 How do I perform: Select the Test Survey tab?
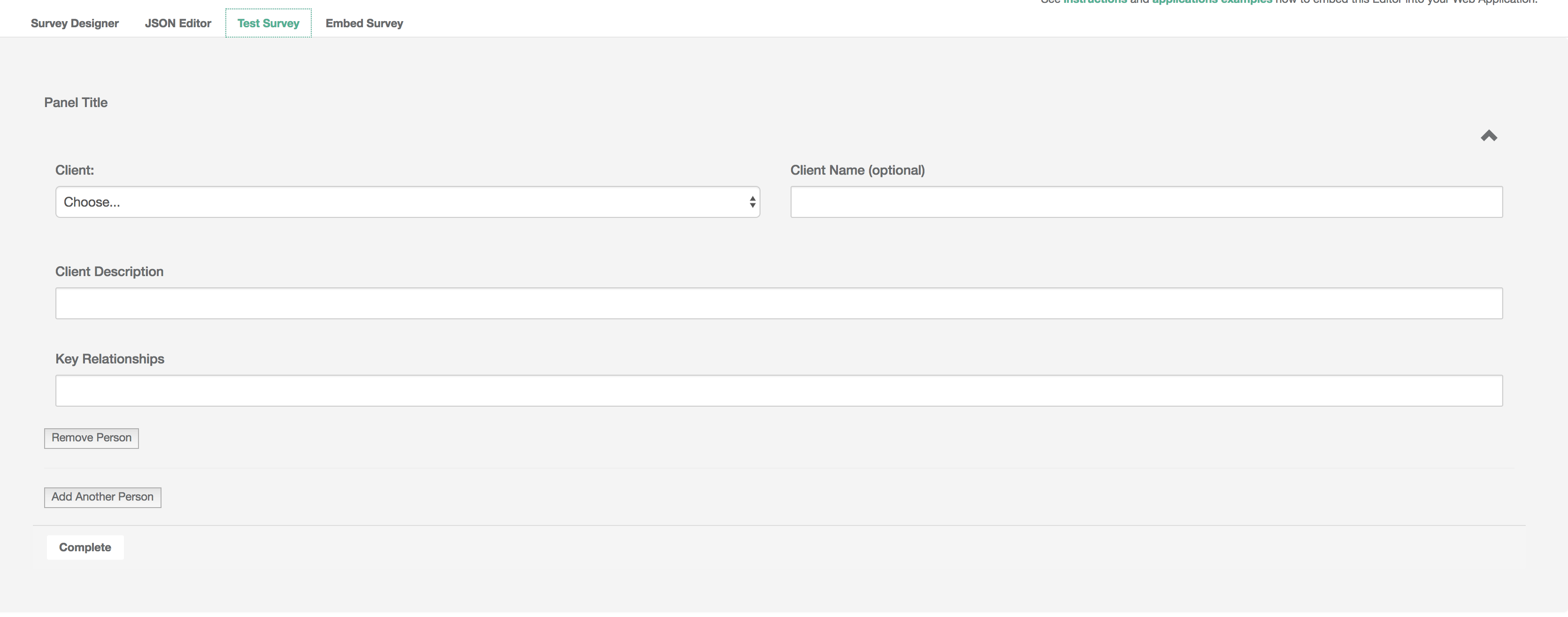269,23
